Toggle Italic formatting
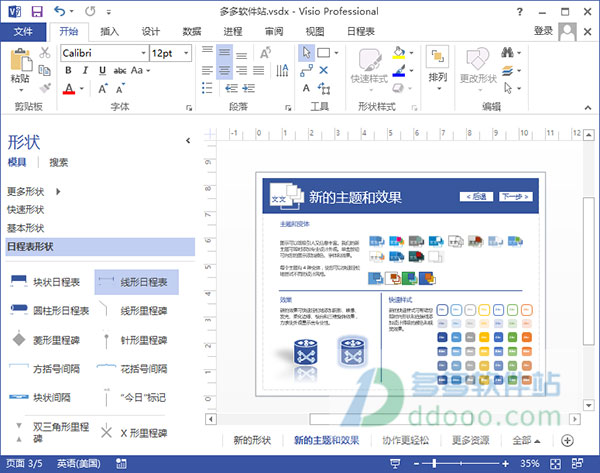This screenshot has width=600, height=473. point(85,70)
